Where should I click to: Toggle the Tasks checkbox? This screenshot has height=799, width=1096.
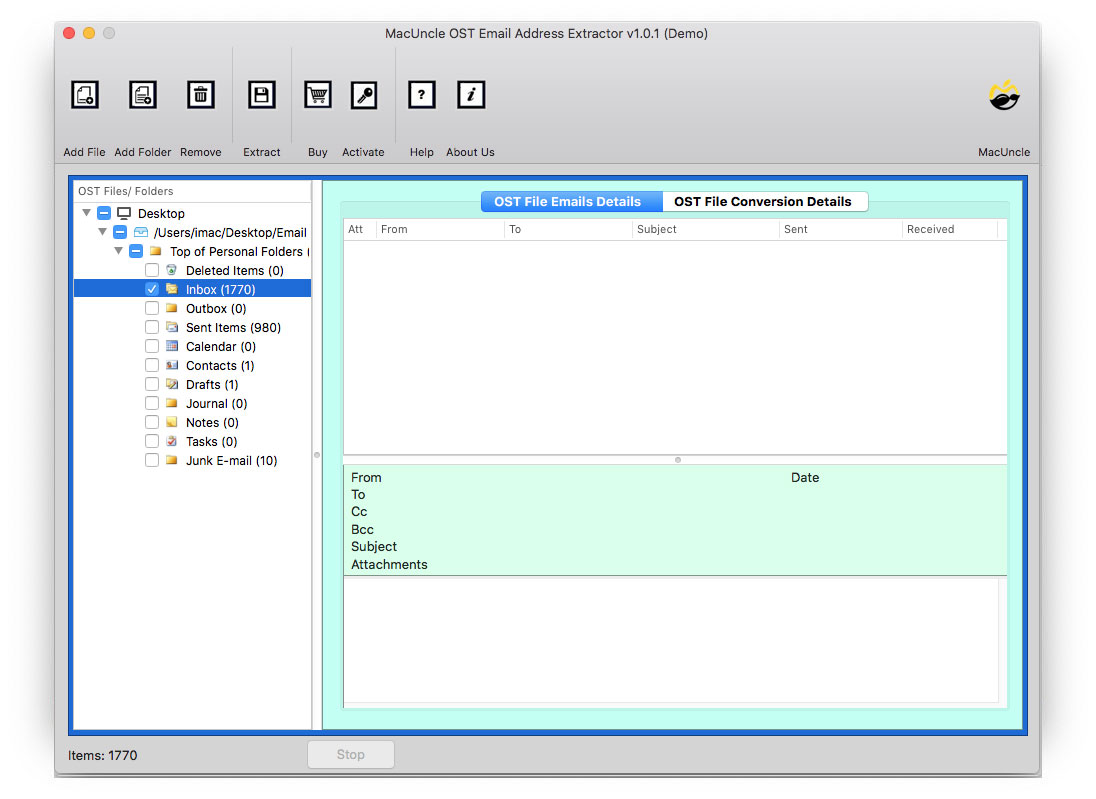152,441
